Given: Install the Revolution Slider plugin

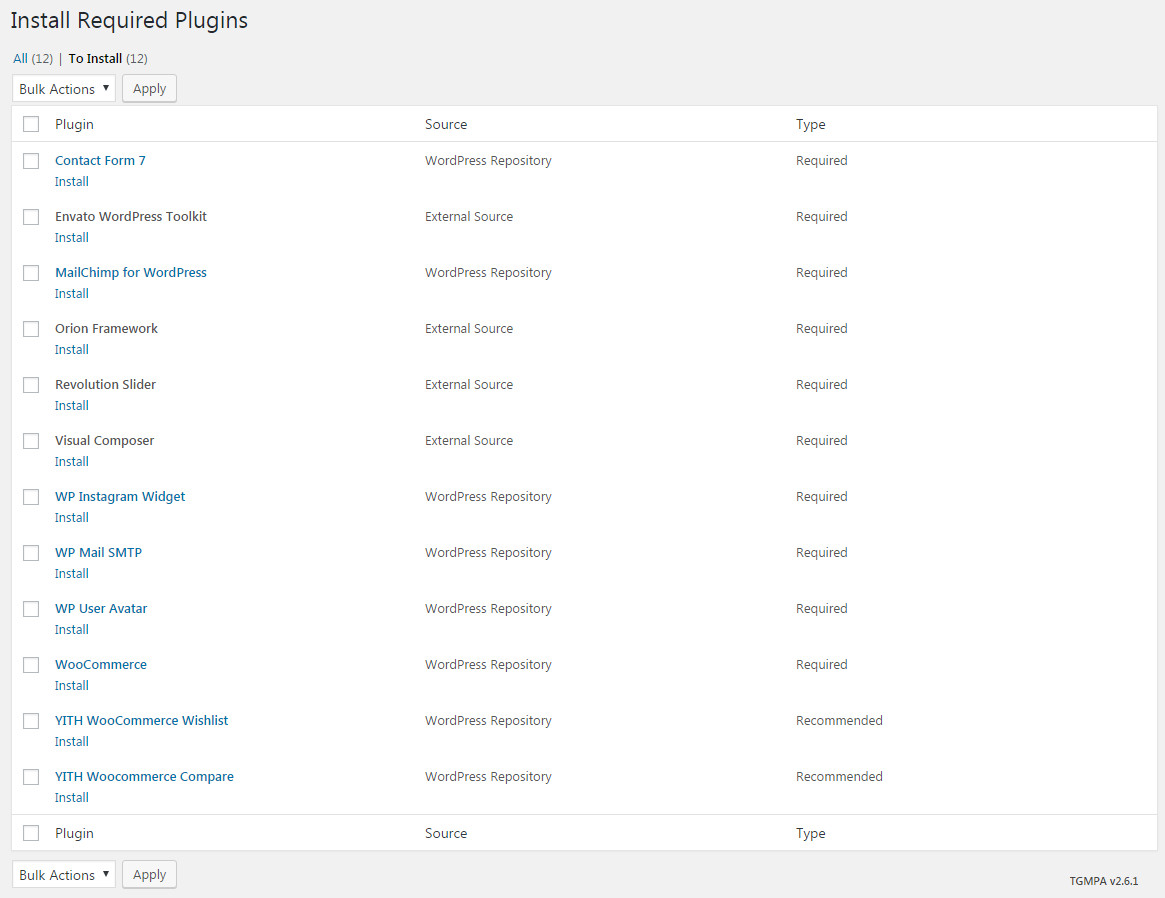Looking at the screenshot, I should pos(71,406).
